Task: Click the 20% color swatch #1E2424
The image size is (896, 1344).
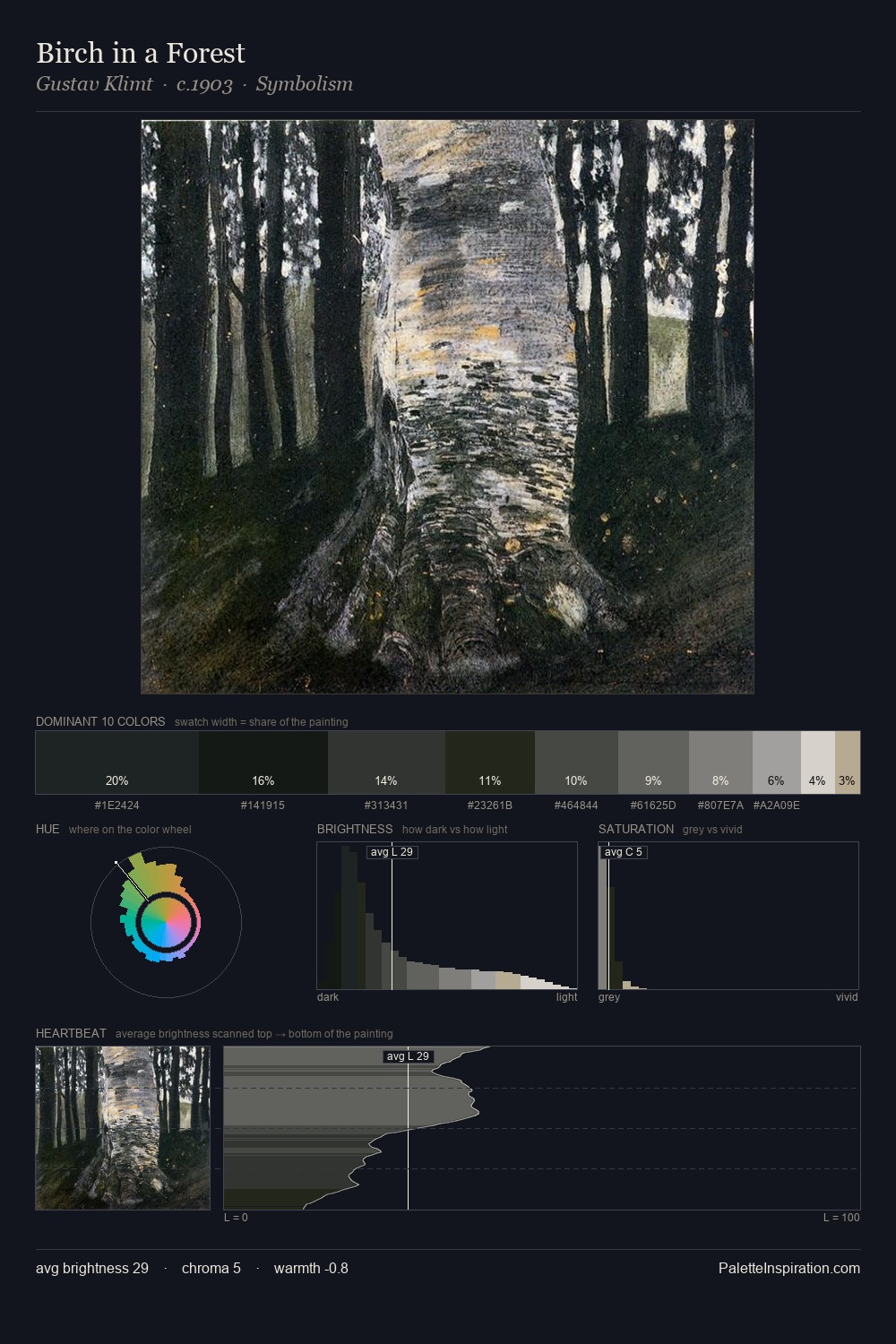Action: tap(117, 762)
